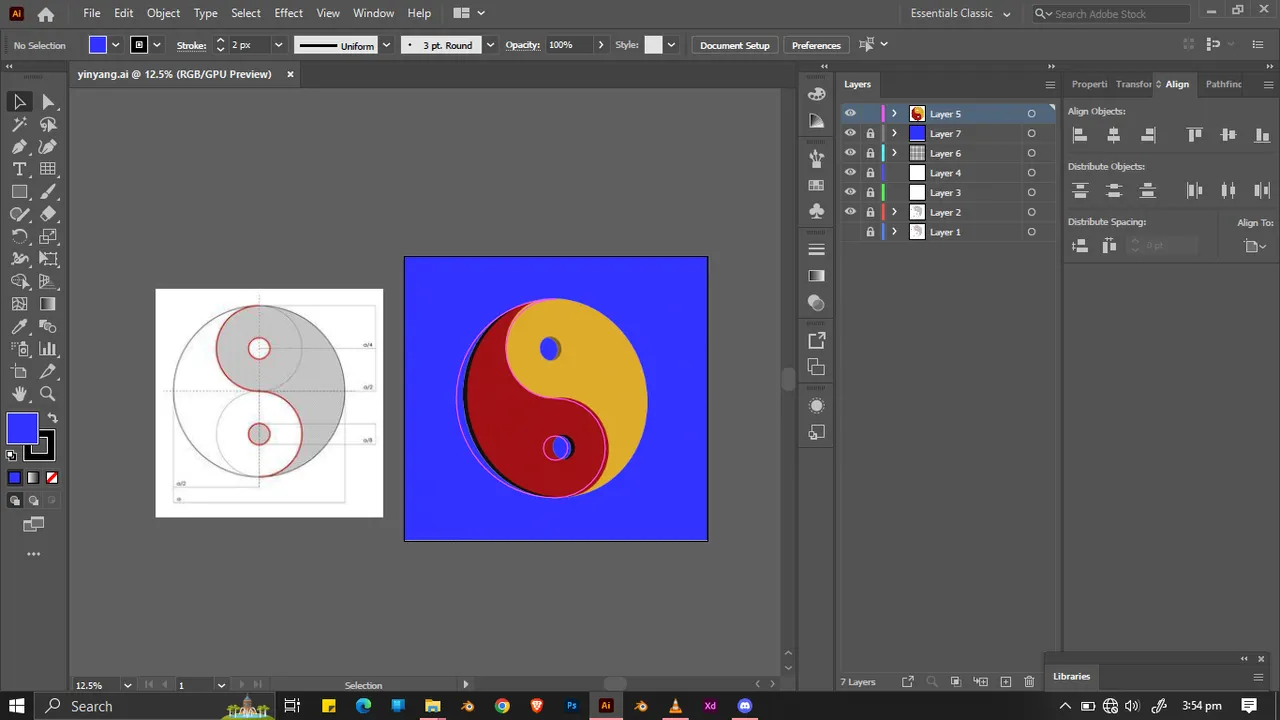
Task: Select the Pen tool
Action: tap(19, 146)
